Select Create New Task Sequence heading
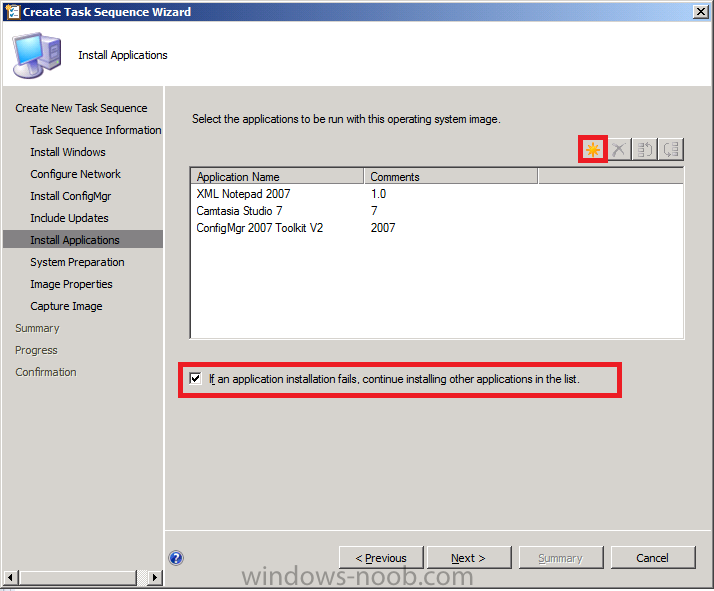Image resolution: width=714 pixels, height=591 pixels. click(x=81, y=108)
